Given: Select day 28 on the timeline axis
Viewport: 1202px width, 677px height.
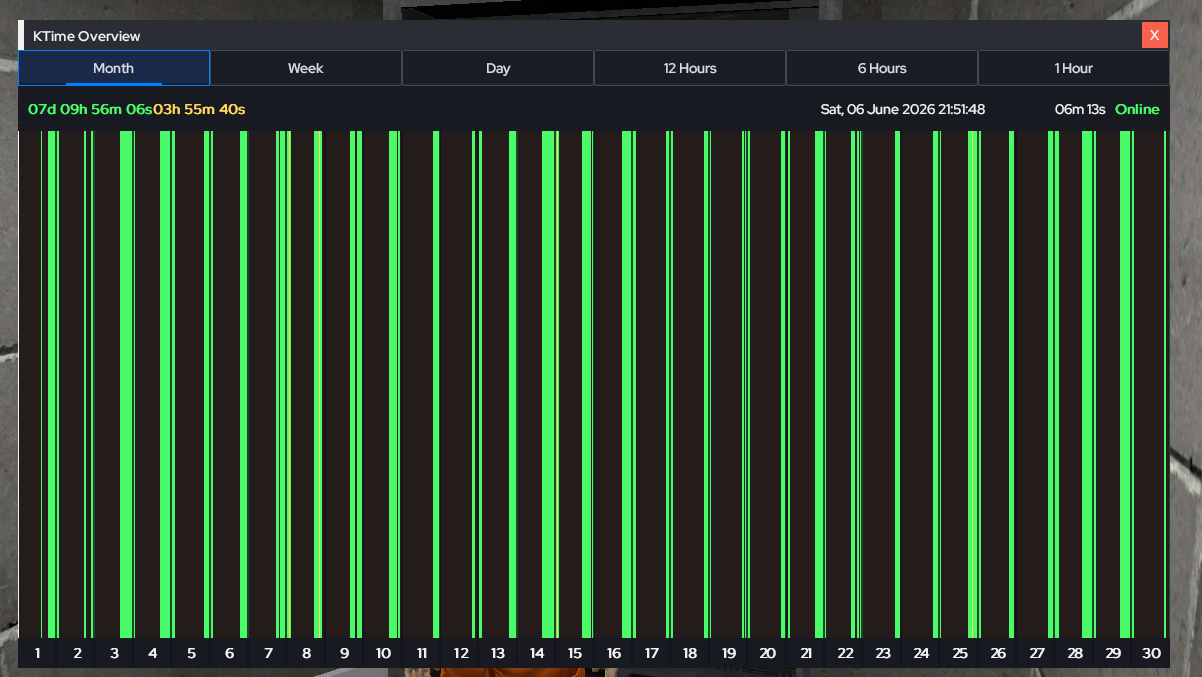Looking at the screenshot, I should click(x=1075, y=653).
